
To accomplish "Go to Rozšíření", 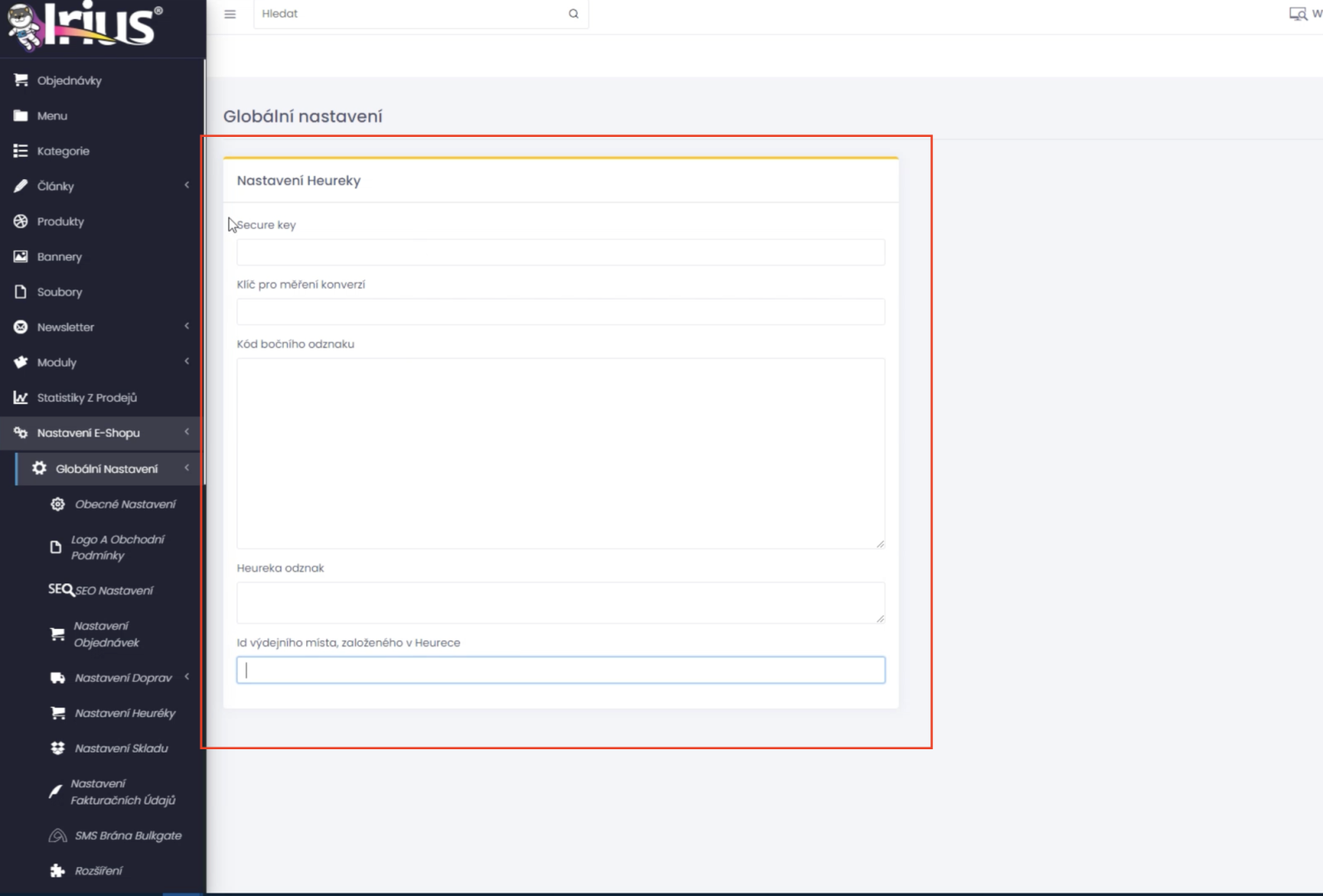I will point(98,871).
